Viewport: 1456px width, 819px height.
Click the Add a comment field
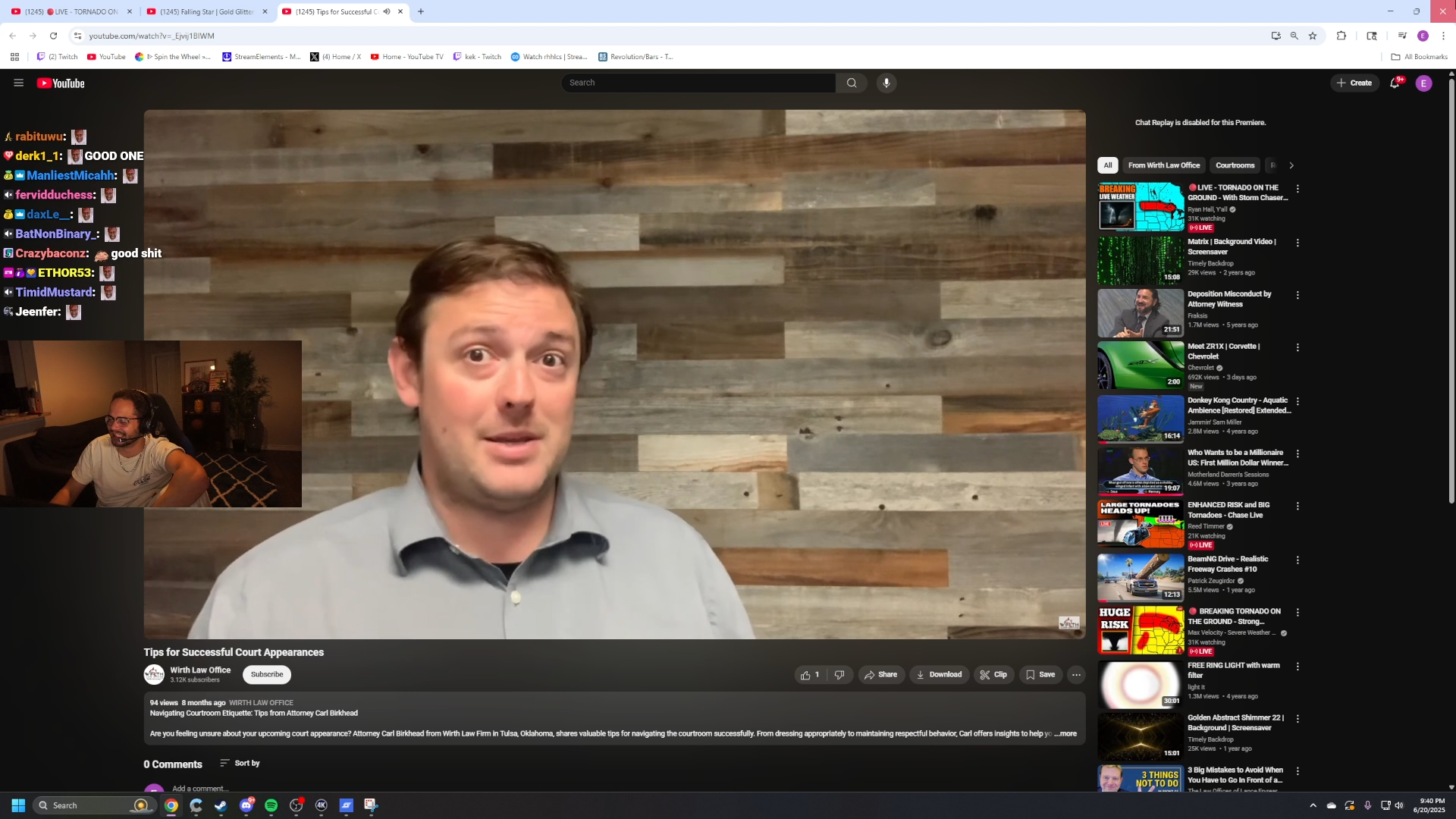[200, 789]
